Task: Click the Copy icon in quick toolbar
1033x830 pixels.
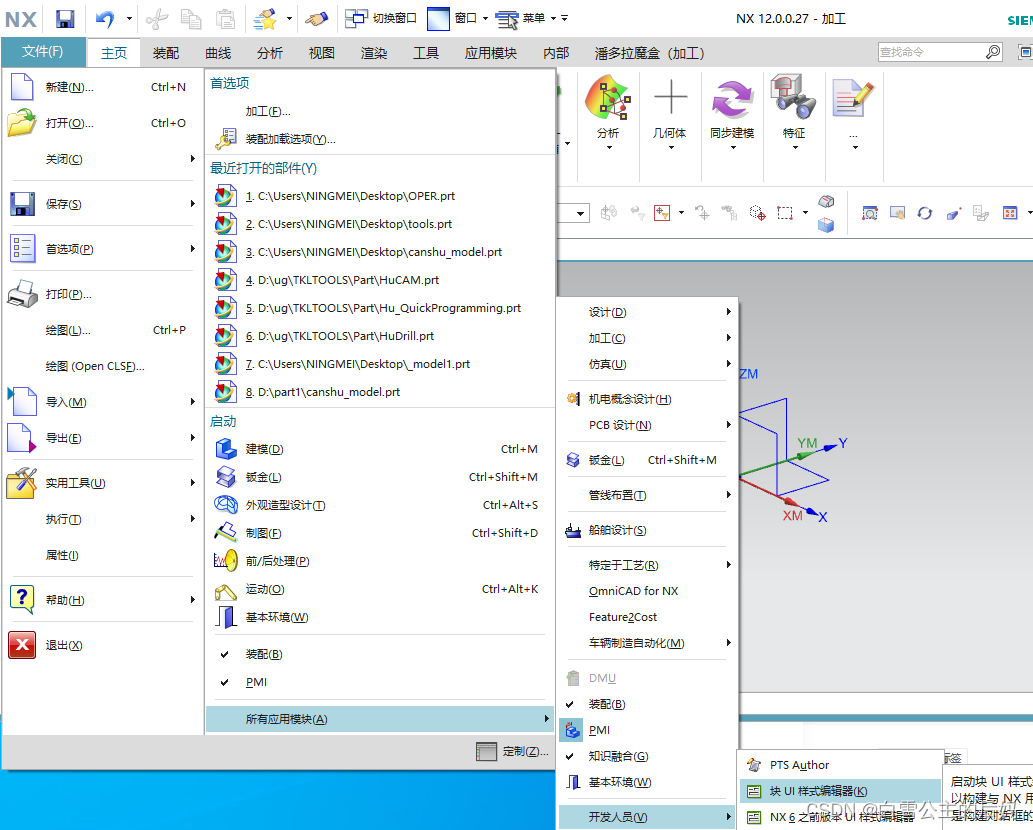Action: 191,19
